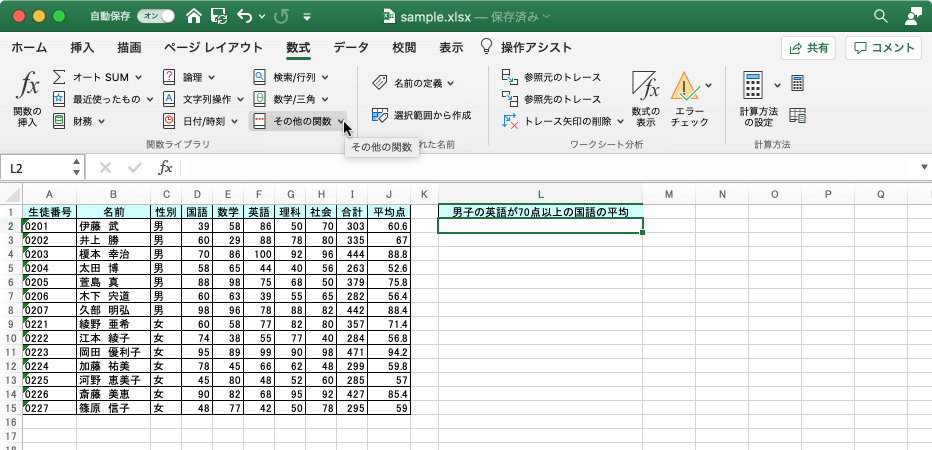Viewport: 932px width, 450px height.
Task: Select column L header
Action: (540, 194)
